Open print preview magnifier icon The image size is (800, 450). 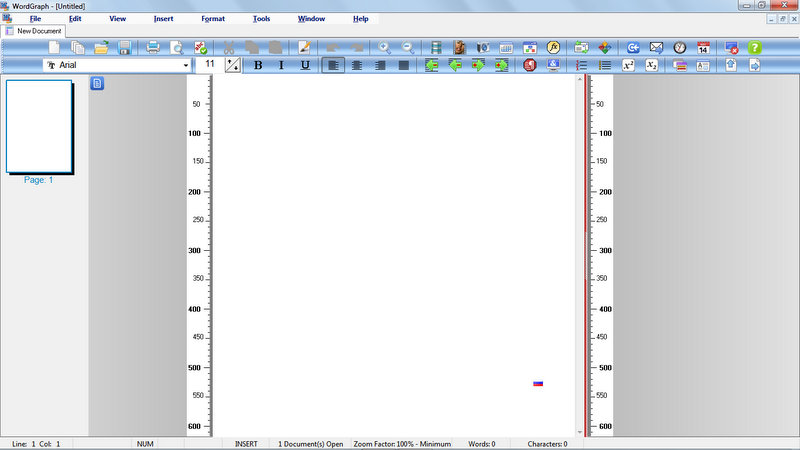[x=177, y=47]
